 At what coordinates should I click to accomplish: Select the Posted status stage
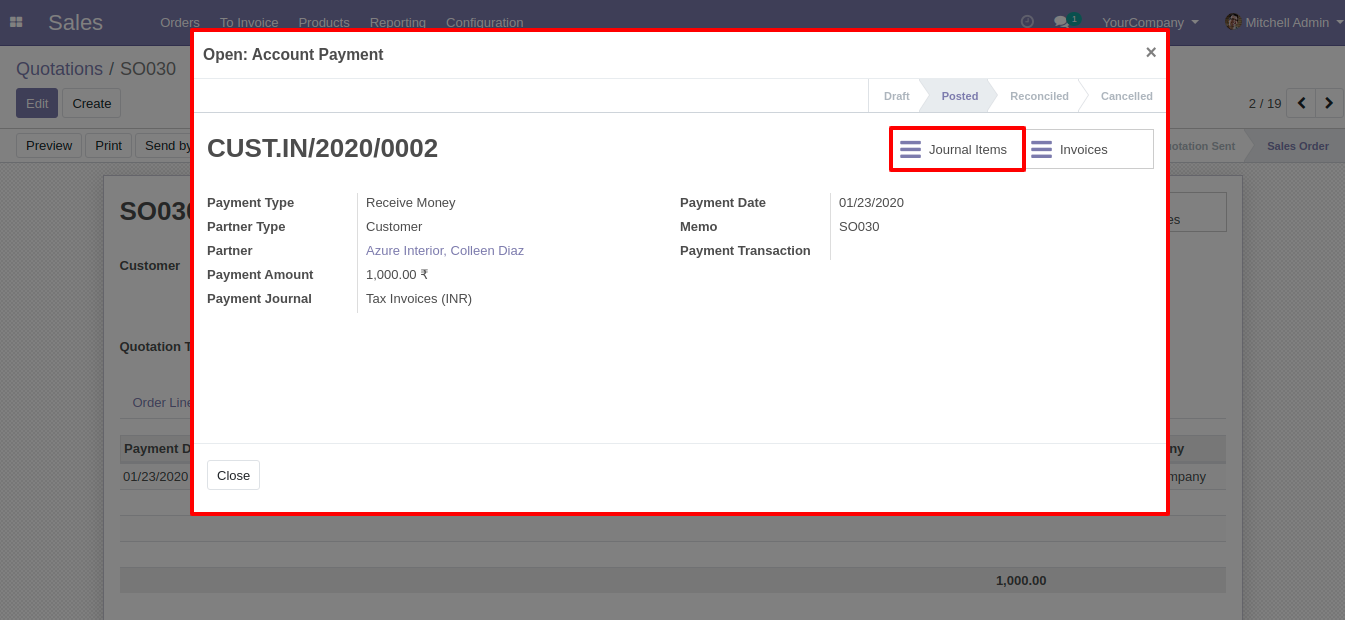click(x=960, y=96)
